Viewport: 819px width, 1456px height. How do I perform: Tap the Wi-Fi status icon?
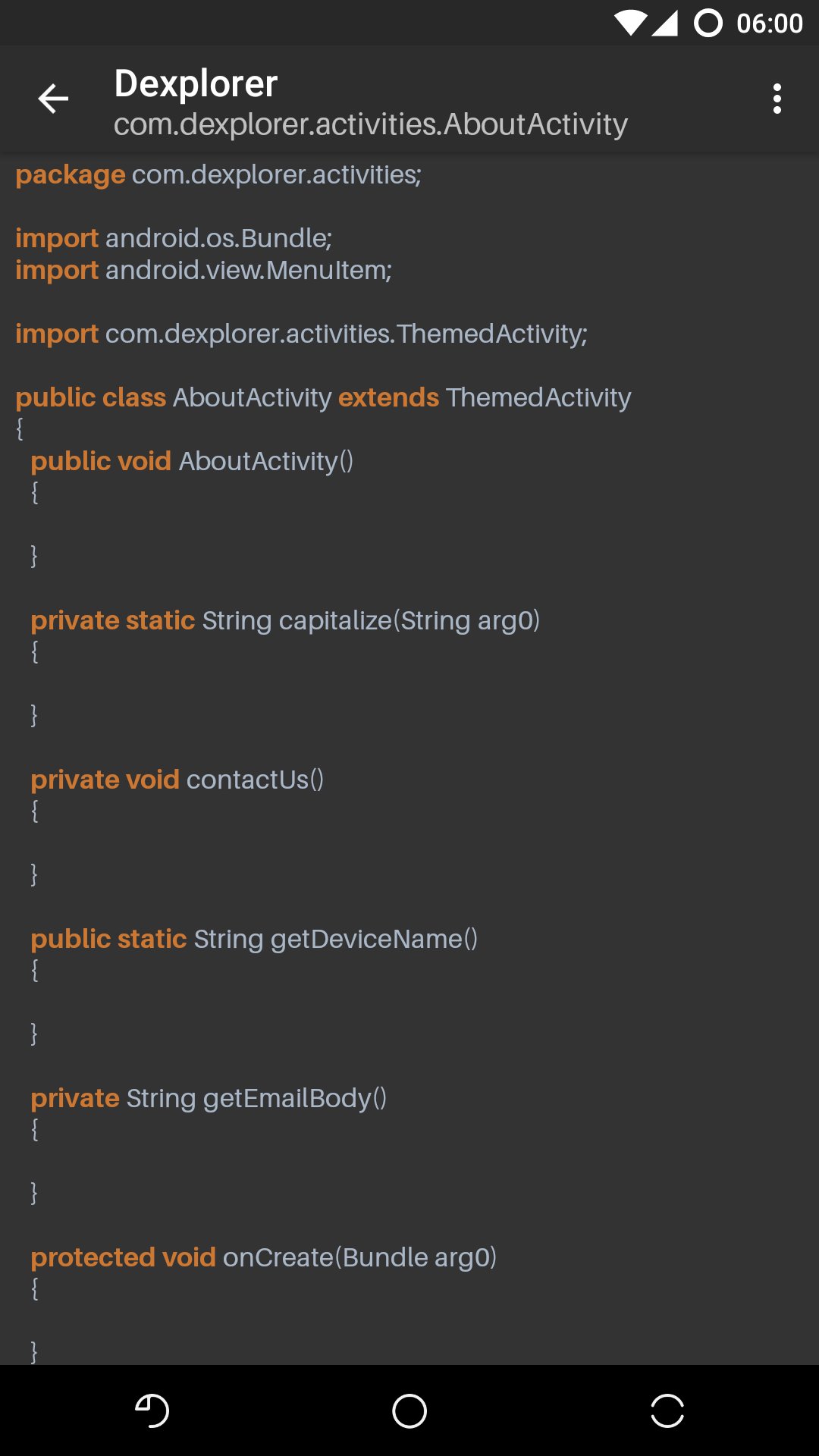630,23
